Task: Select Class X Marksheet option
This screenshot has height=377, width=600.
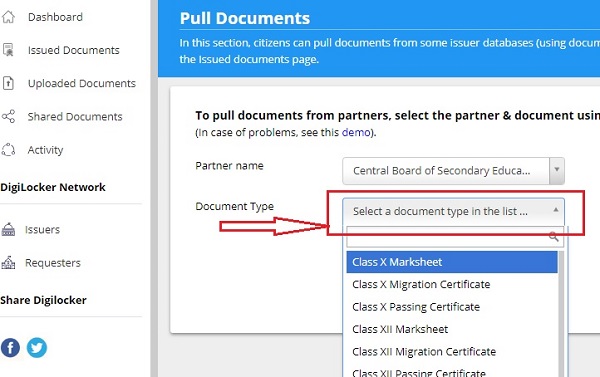Action: [x=452, y=262]
